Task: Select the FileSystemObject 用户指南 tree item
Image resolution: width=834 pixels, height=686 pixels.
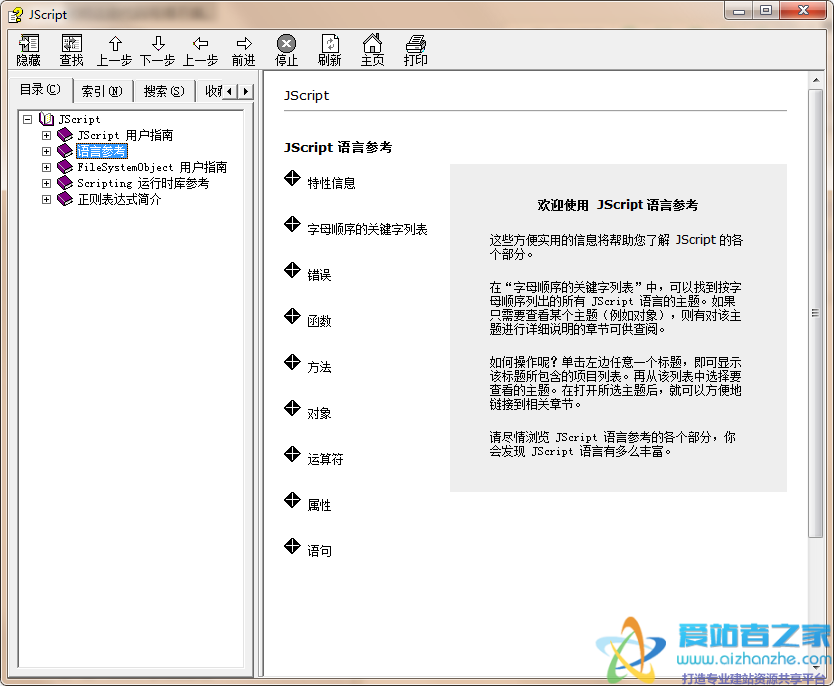Action: [152, 167]
